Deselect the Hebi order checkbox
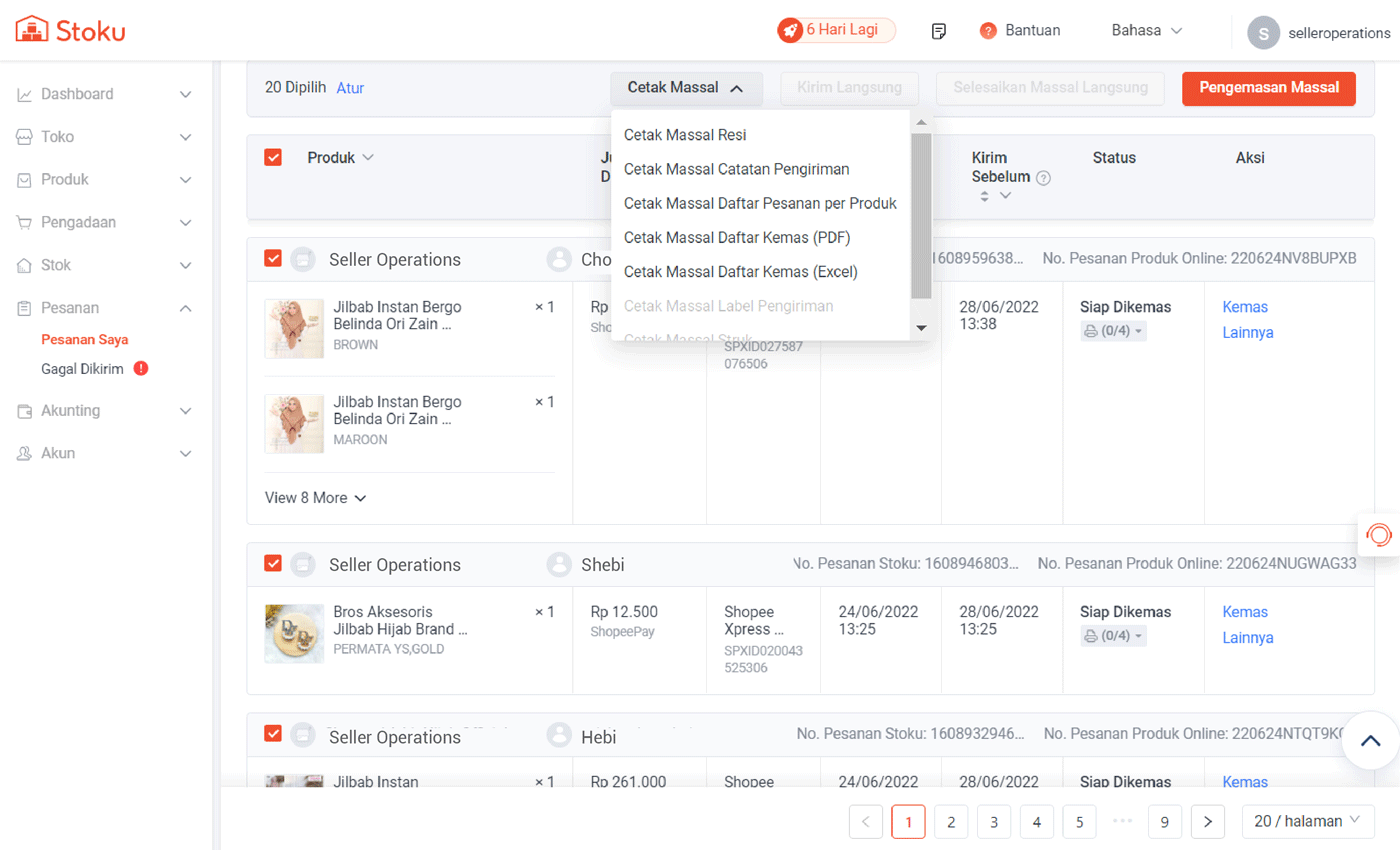 point(273,734)
